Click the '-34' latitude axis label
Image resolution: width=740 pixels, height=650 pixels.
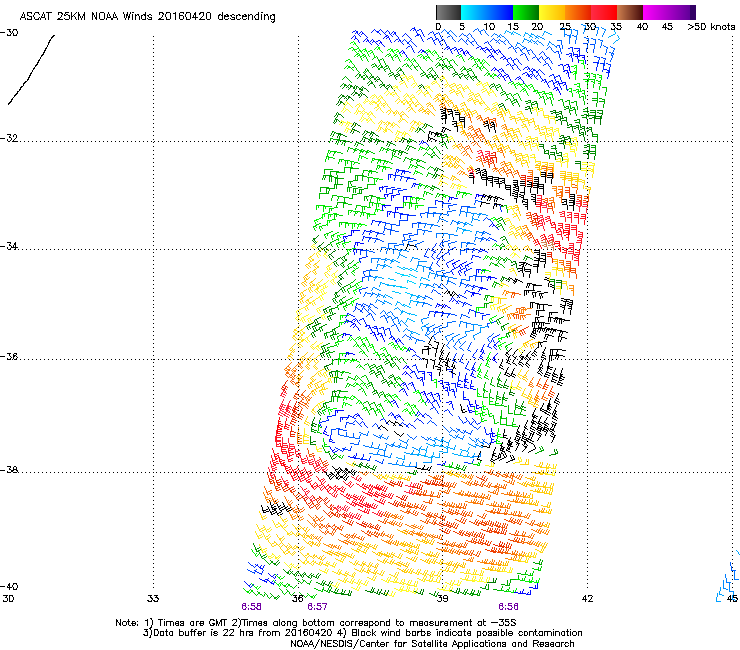[x=9, y=246]
